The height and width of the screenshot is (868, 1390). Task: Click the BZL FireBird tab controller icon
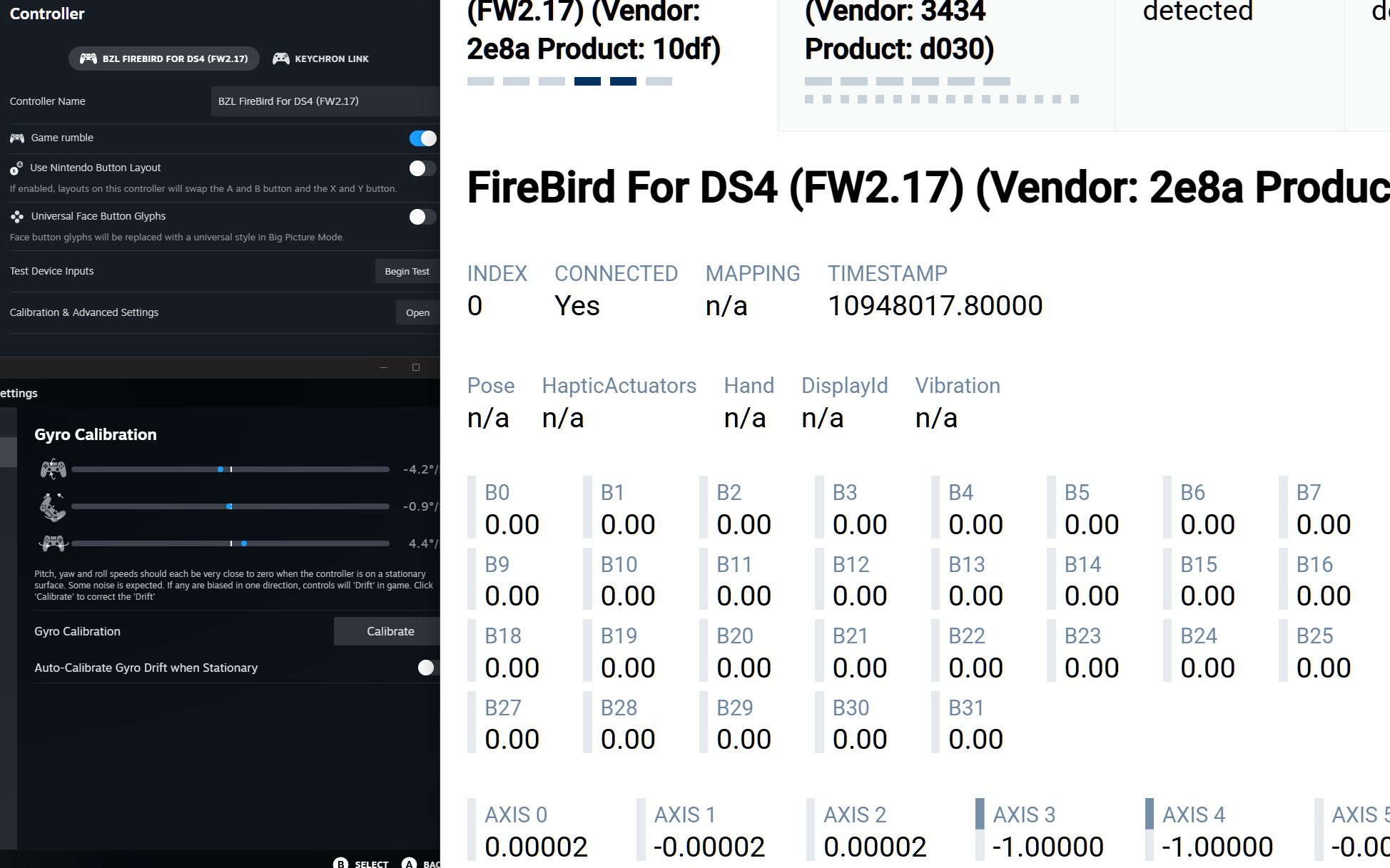point(88,58)
